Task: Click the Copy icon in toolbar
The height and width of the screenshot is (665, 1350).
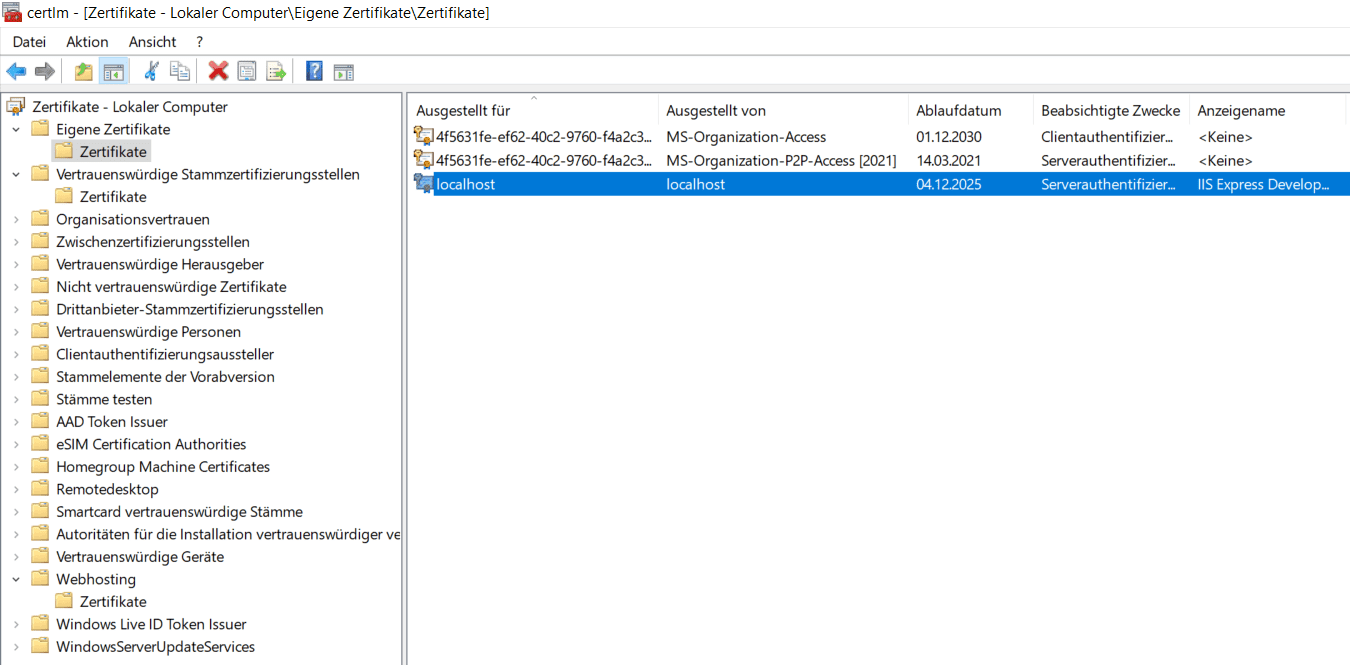Action: click(x=180, y=71)
